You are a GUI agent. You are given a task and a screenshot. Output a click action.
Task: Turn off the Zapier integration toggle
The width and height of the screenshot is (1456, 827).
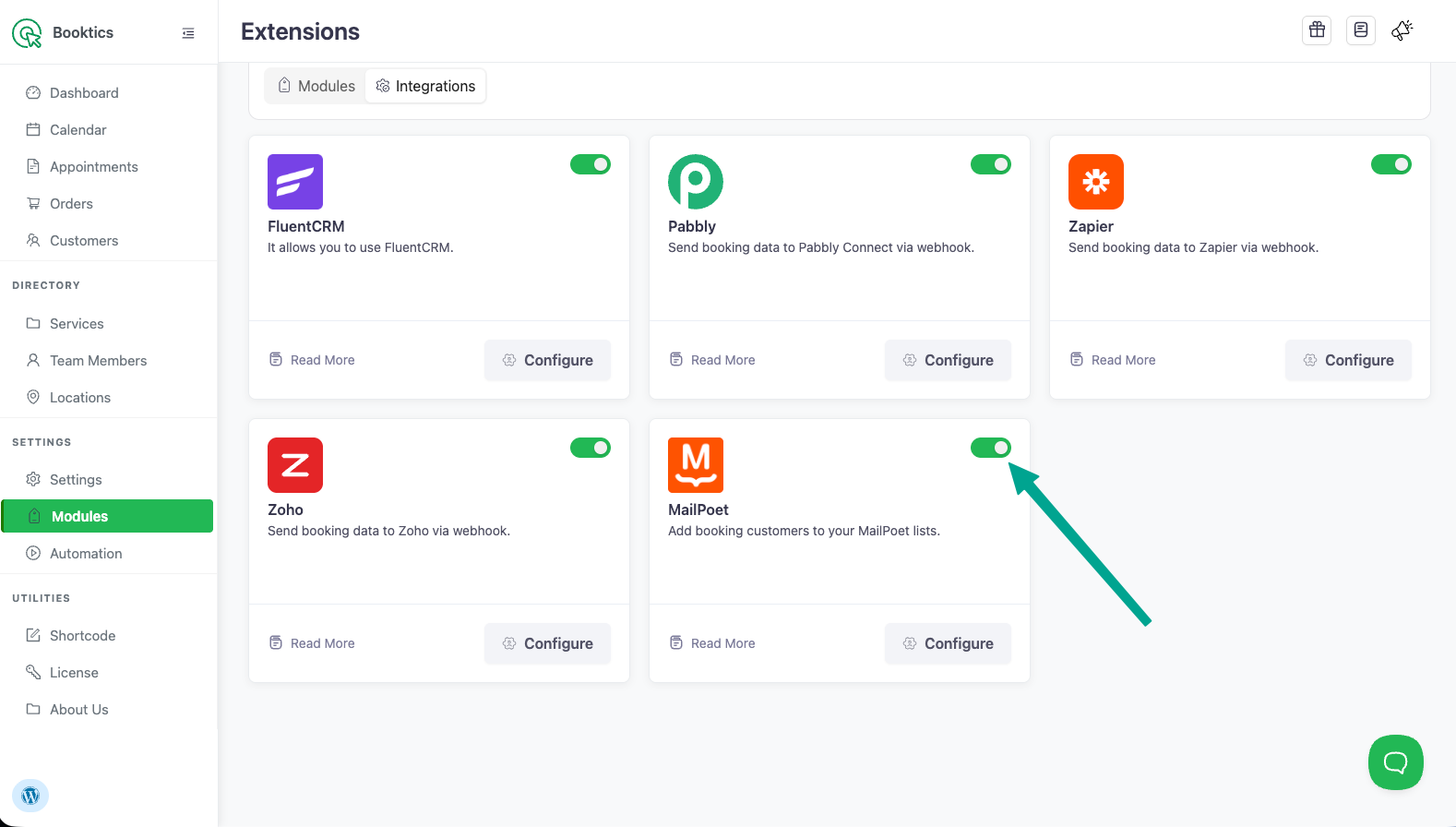1391,164
